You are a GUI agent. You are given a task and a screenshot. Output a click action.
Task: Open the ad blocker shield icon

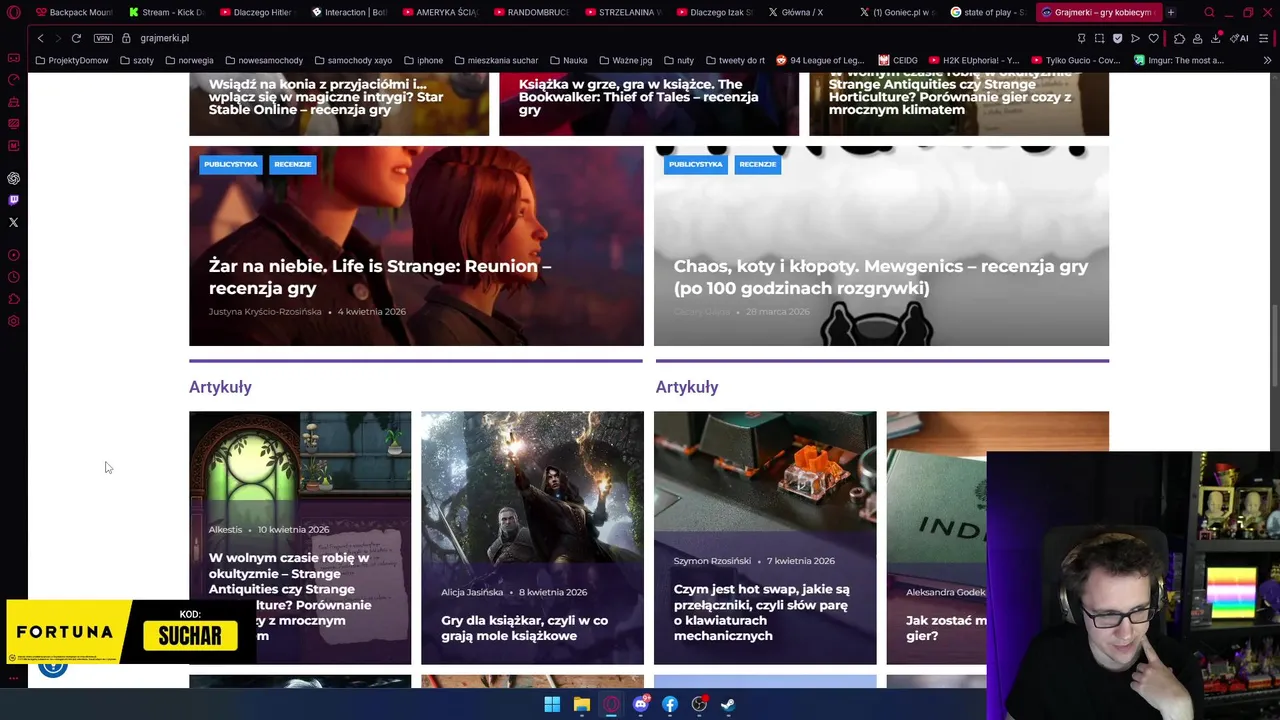[x=1117, y=38]
